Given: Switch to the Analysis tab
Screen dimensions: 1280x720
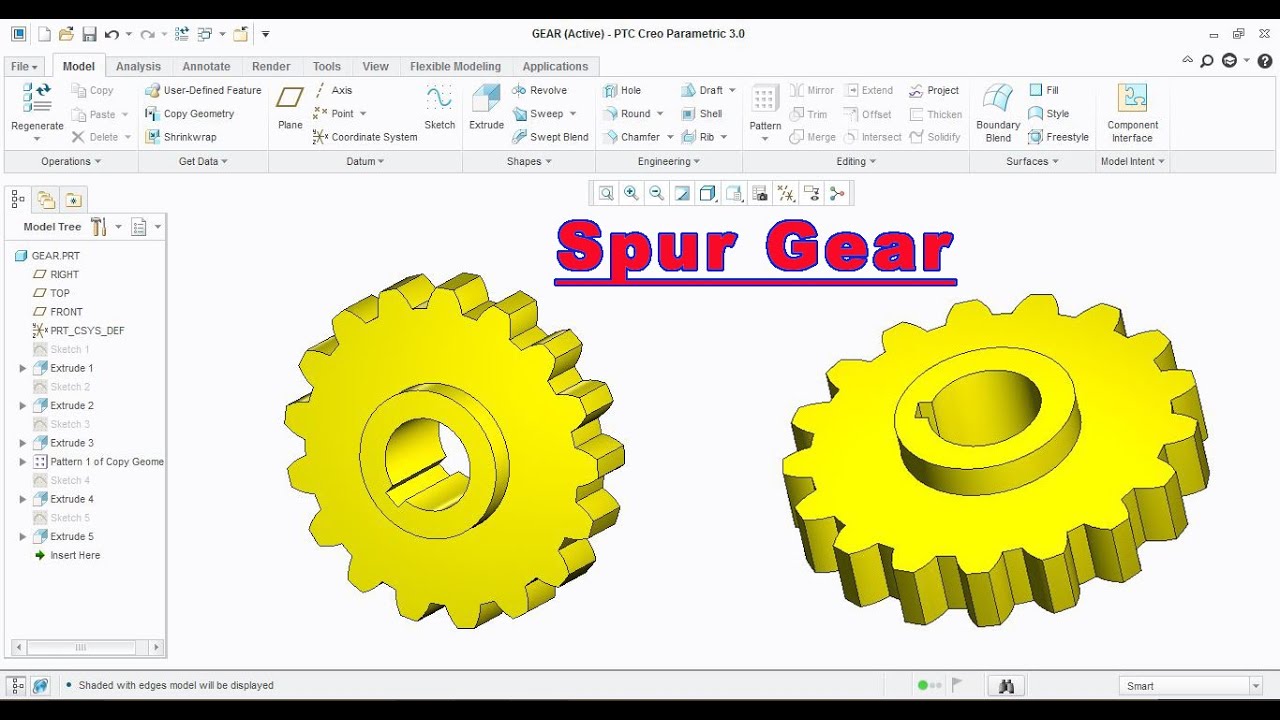Looking at the screenshot, I should tap(138, 66).
